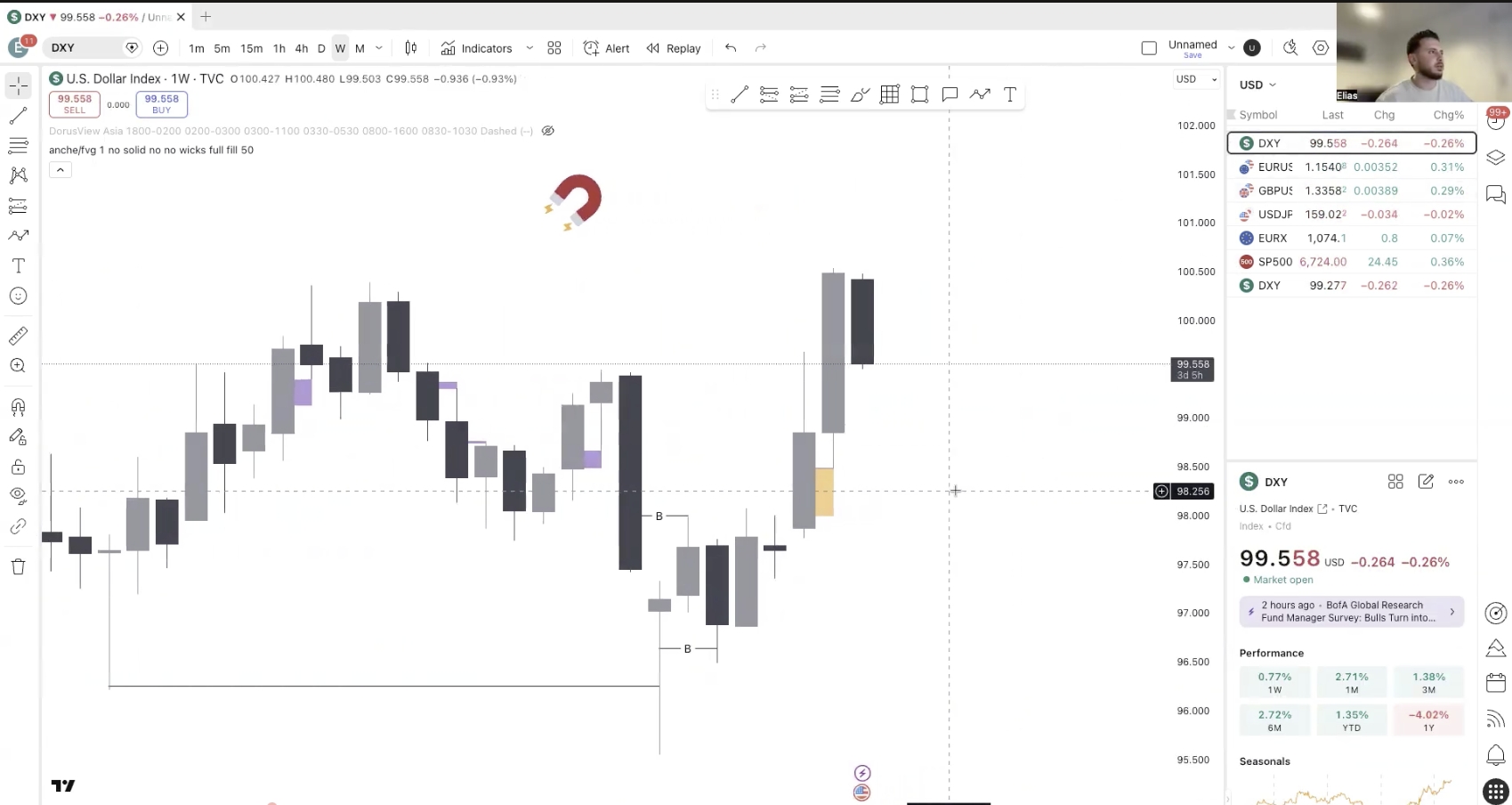The height and width of the screenshot is (805, 1512).
Task: Open the Measure ruler tool
Action: tap(18, 336)
